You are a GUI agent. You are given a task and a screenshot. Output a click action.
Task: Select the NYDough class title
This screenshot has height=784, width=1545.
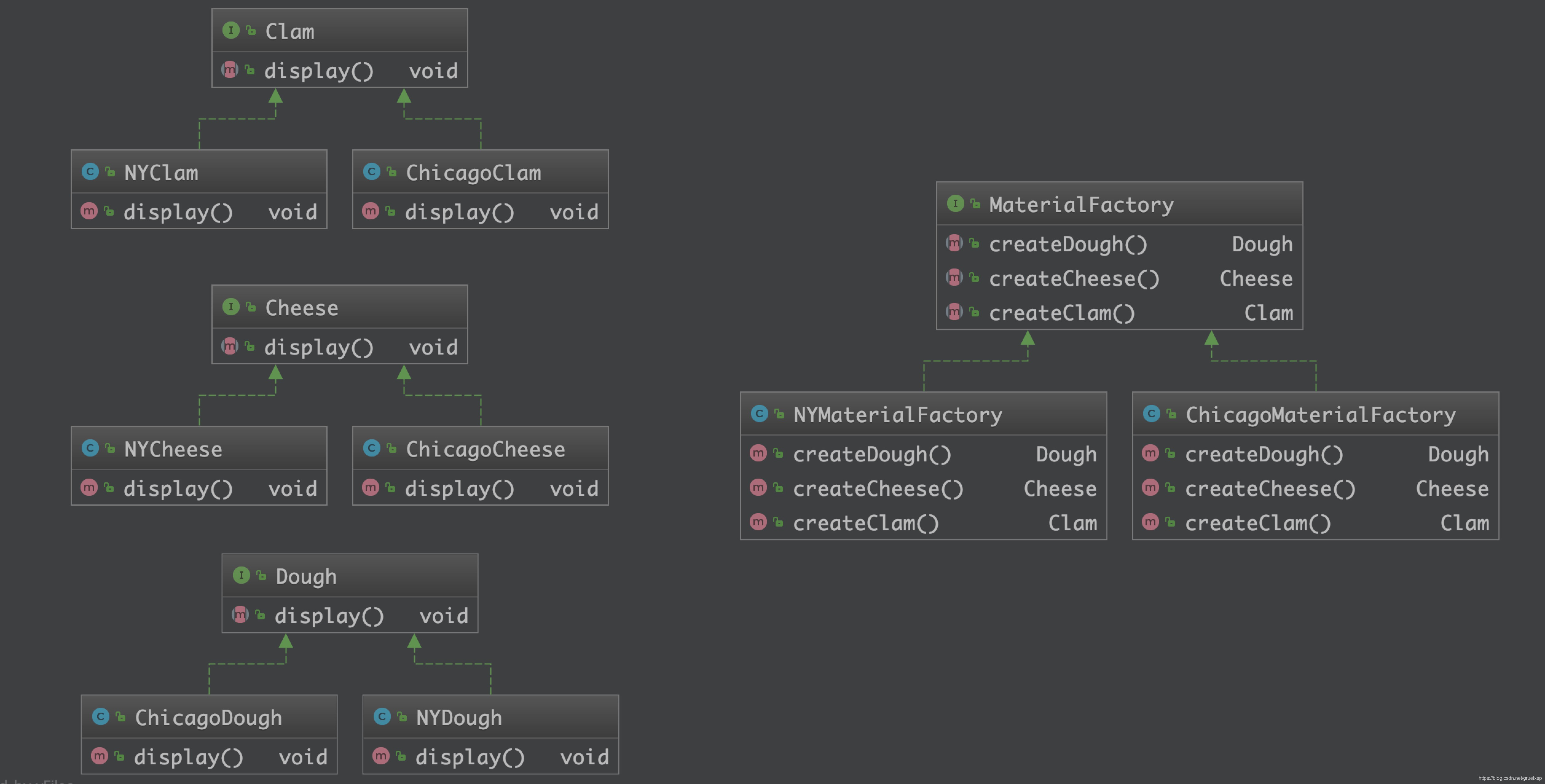[459, 718]
